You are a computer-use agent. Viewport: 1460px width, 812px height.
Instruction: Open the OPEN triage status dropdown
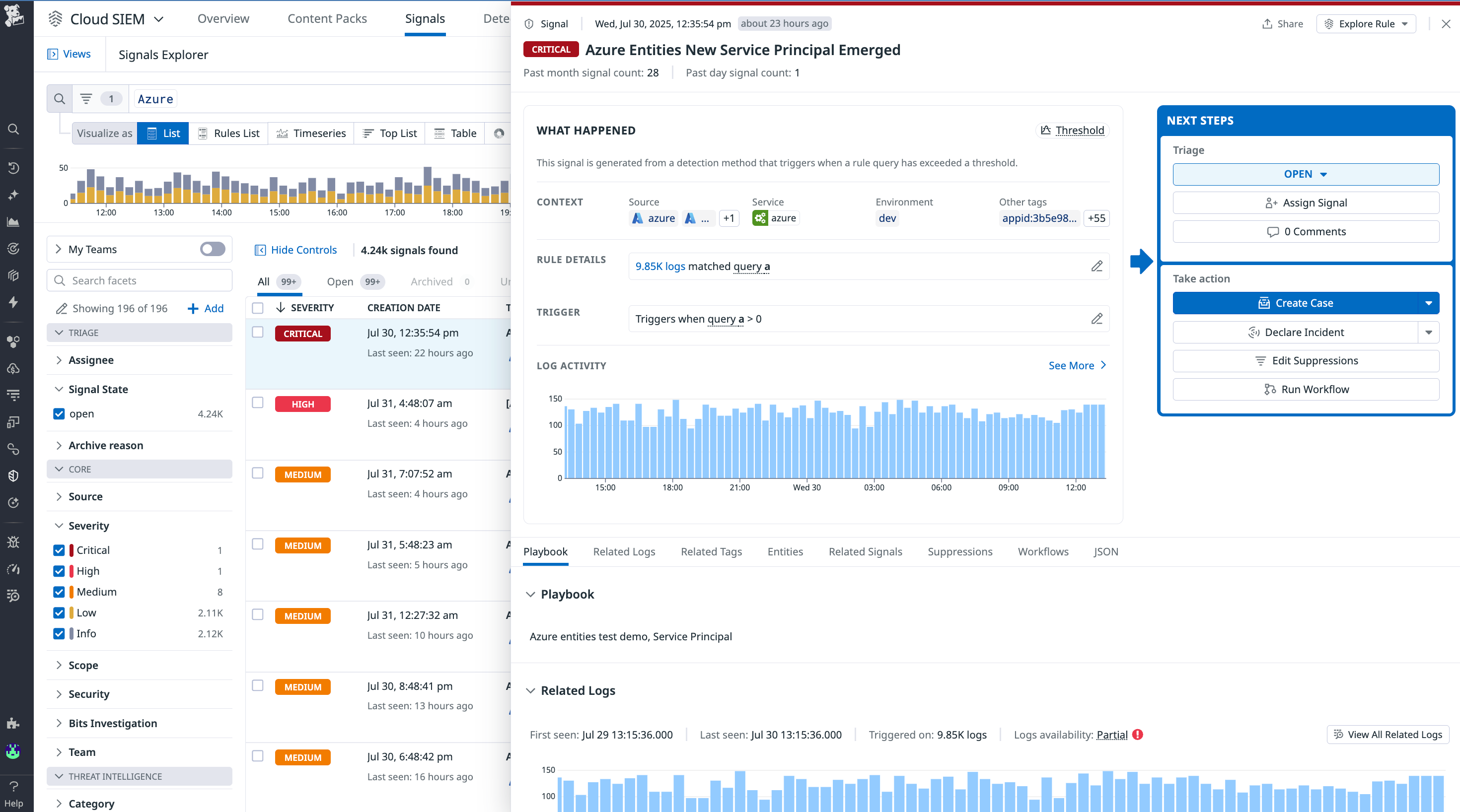[x=1305, y=174]
